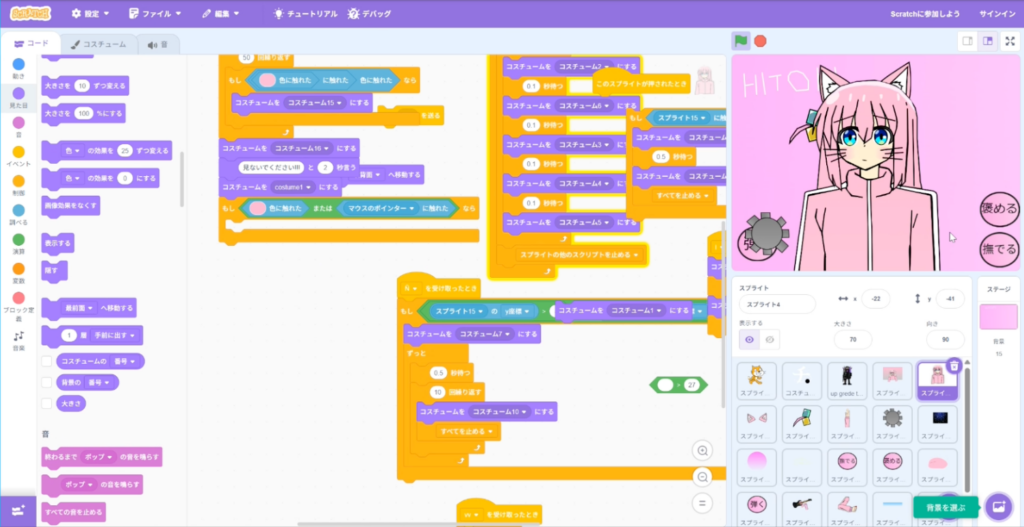Hide the sprite using crossed-eye toggle

770,340
